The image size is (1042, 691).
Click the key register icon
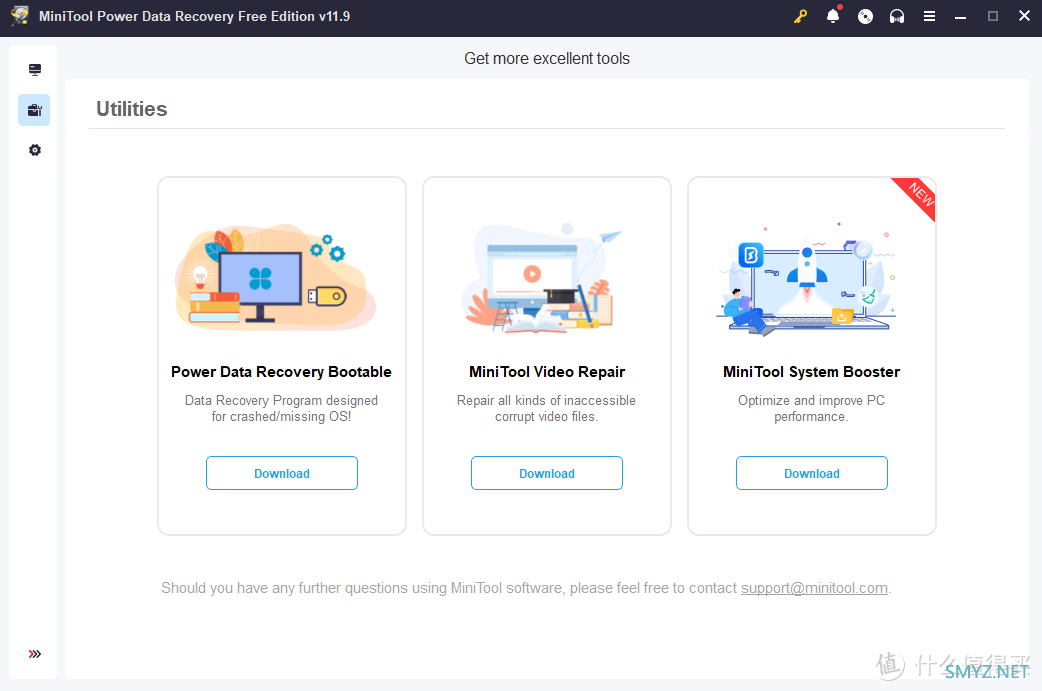800,17
